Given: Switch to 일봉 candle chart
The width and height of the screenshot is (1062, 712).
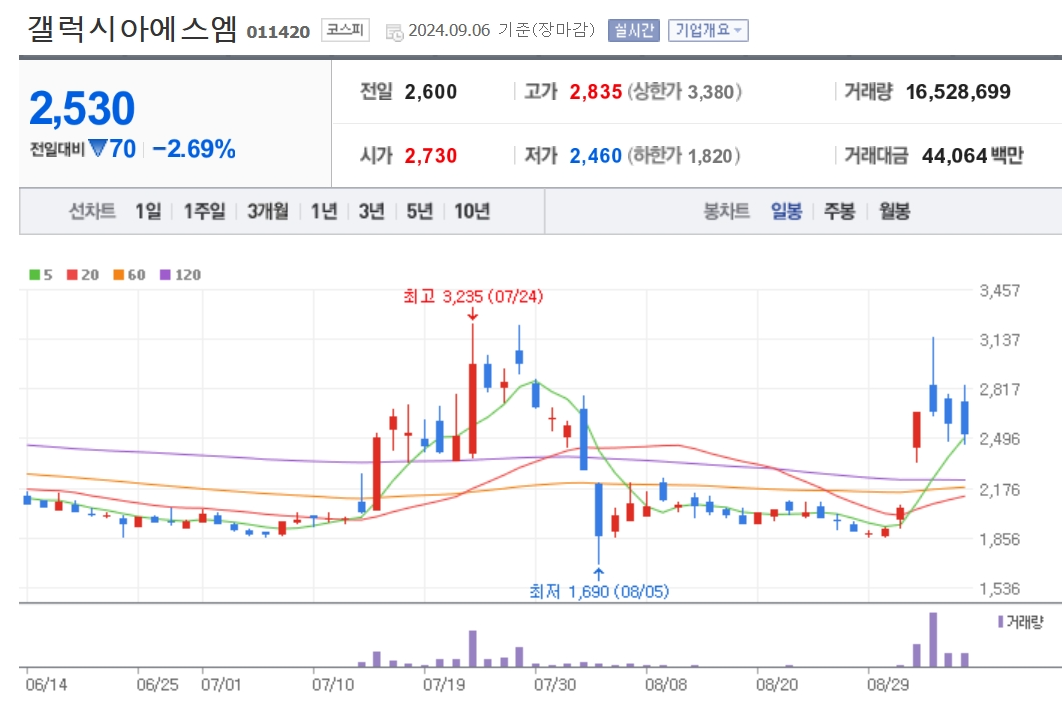Looking at the screenshot, I should pyautogui.click(x=786, y=211).
